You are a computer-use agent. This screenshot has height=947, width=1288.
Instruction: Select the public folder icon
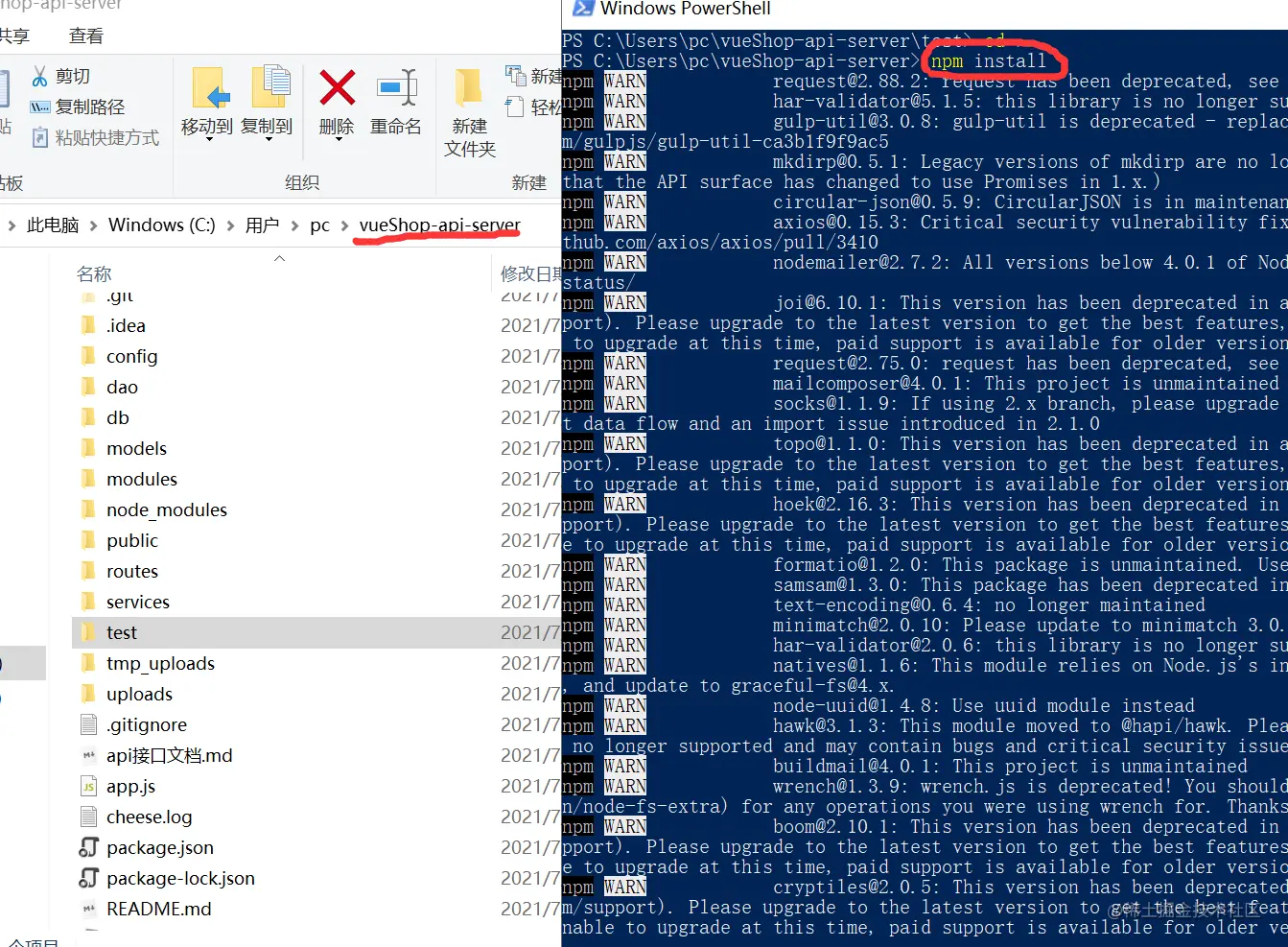(x=88, y=540)
